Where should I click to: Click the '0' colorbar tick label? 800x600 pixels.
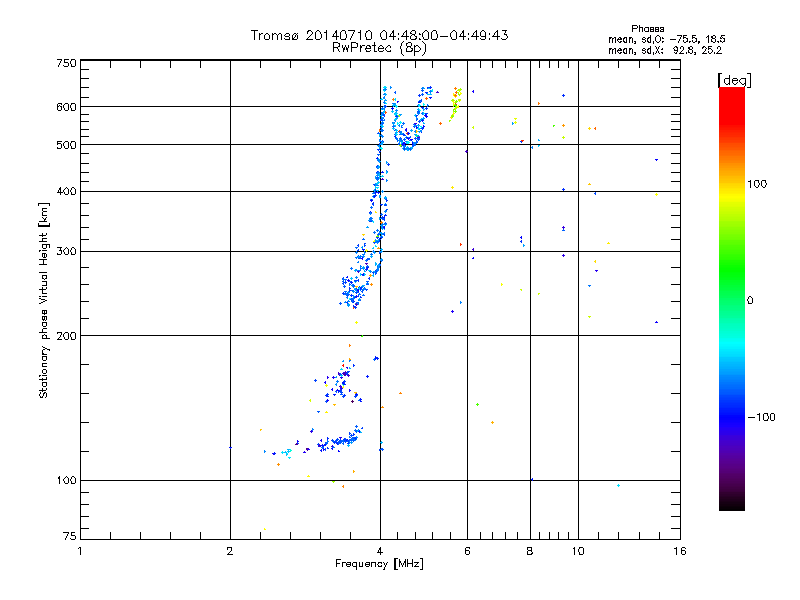pos(750,301)
